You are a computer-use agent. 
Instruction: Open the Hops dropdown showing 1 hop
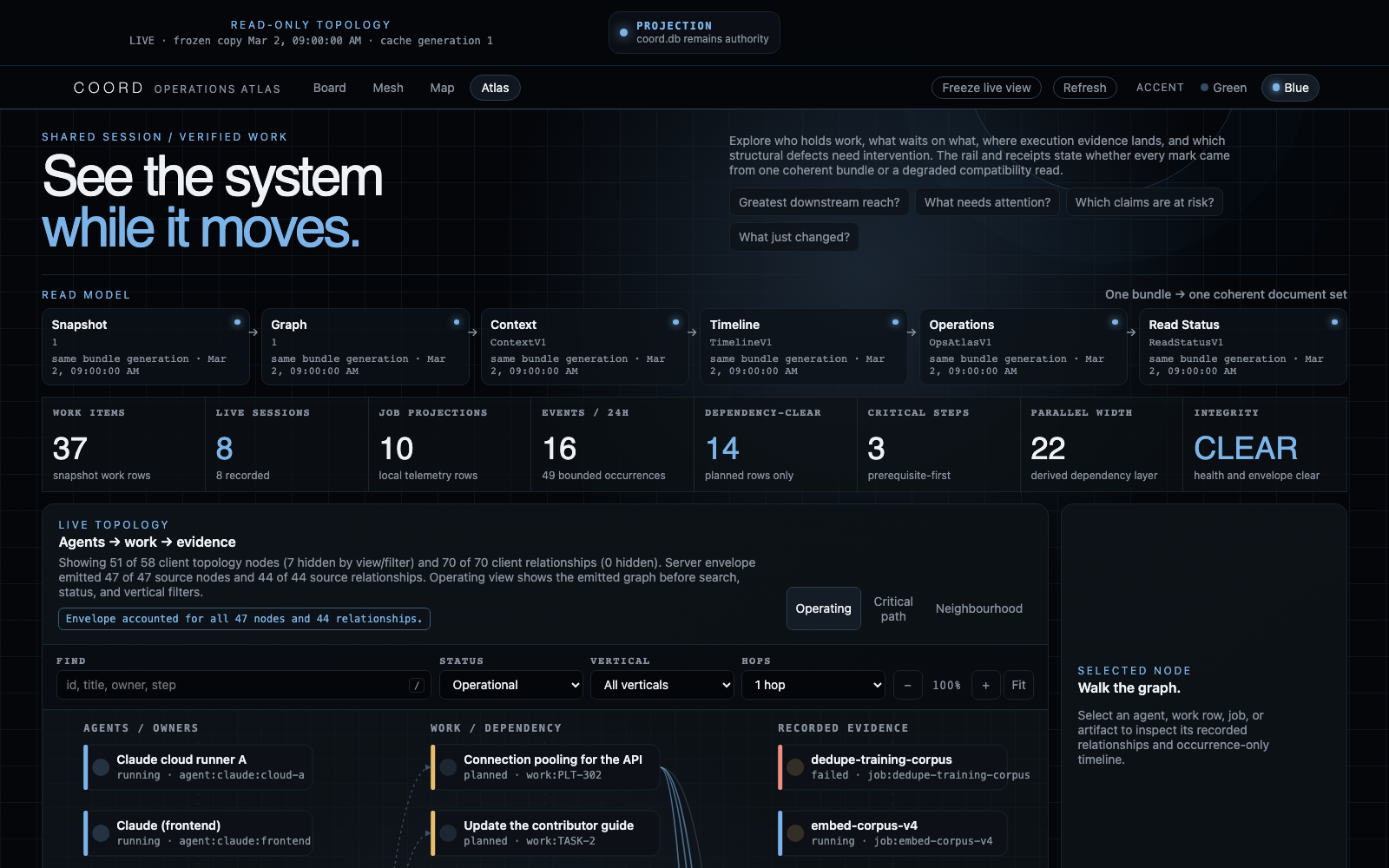pyautogui.click(x=813, y=685)
